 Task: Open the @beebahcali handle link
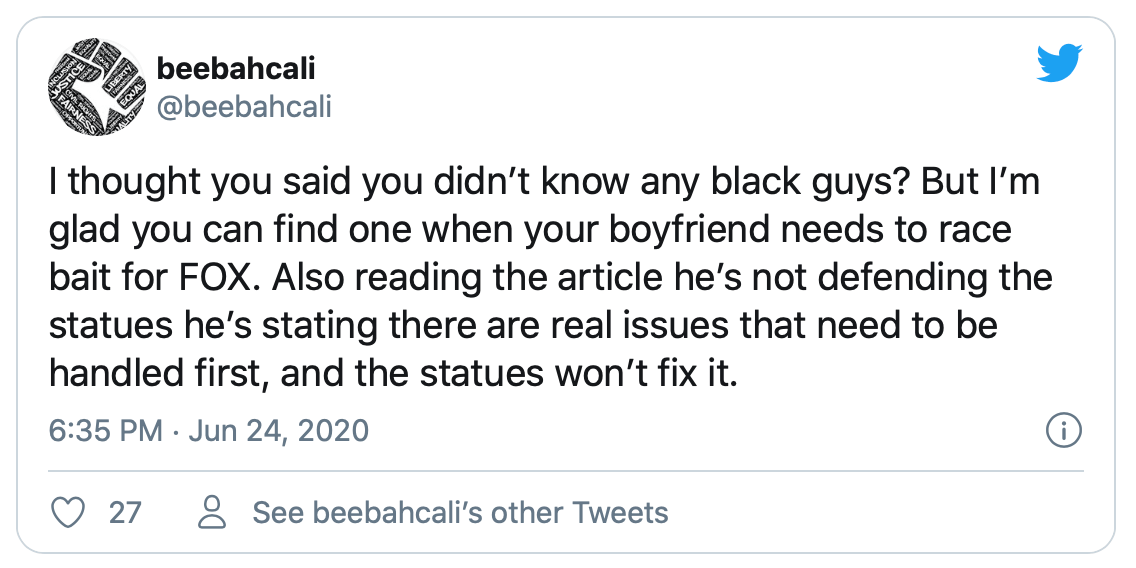point(244,105)
